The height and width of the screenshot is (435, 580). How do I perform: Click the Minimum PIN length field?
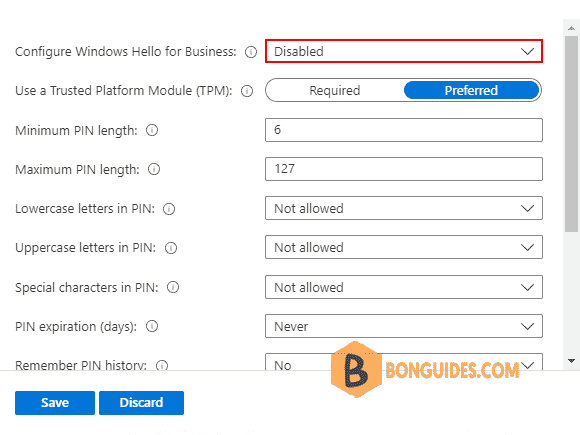pos(404,130)
